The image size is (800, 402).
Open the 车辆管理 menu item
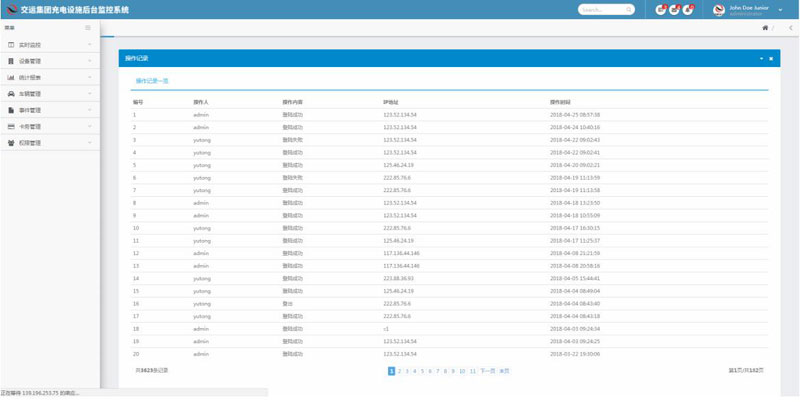tap(50, 94)
